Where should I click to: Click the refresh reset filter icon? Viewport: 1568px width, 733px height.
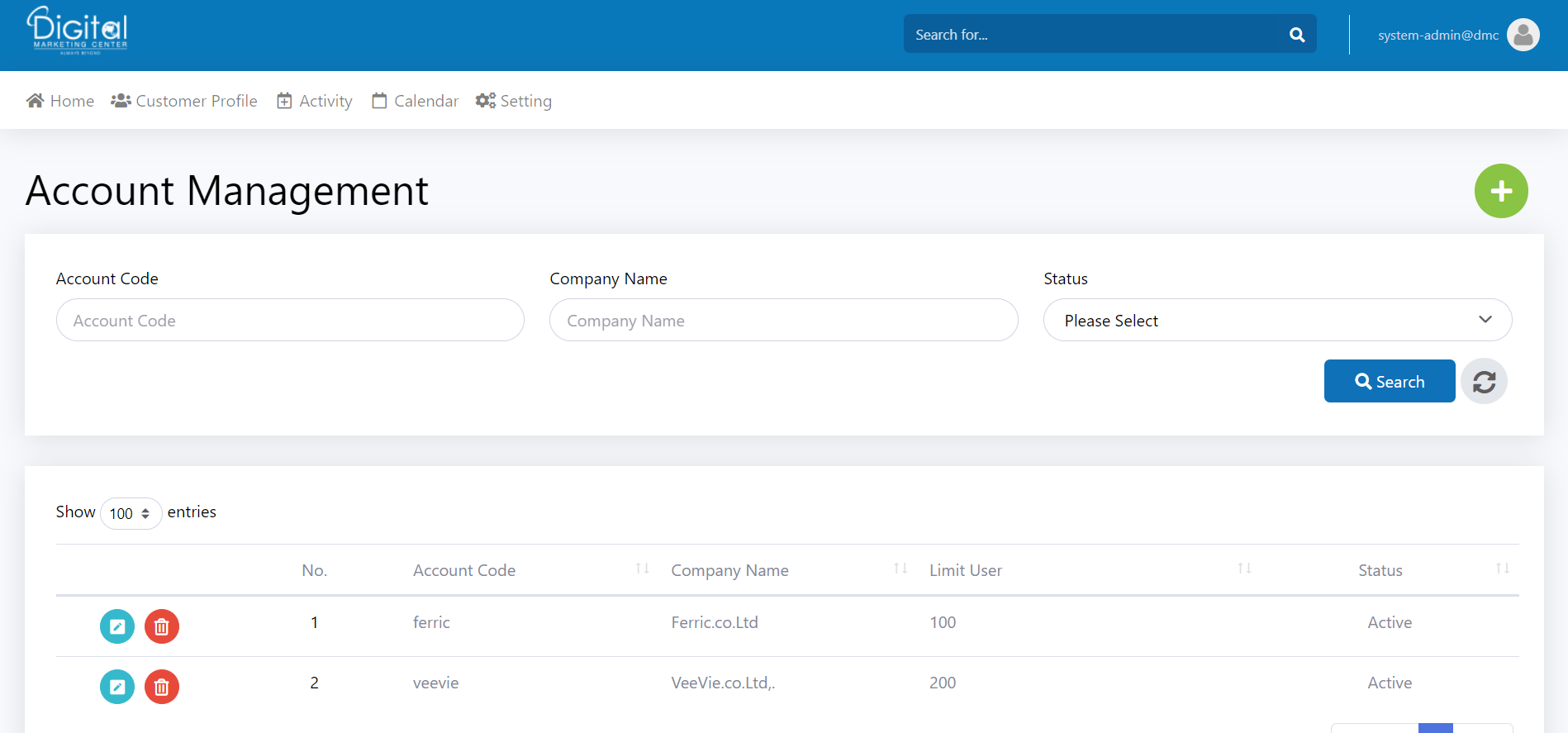[x=1484, y=382]
